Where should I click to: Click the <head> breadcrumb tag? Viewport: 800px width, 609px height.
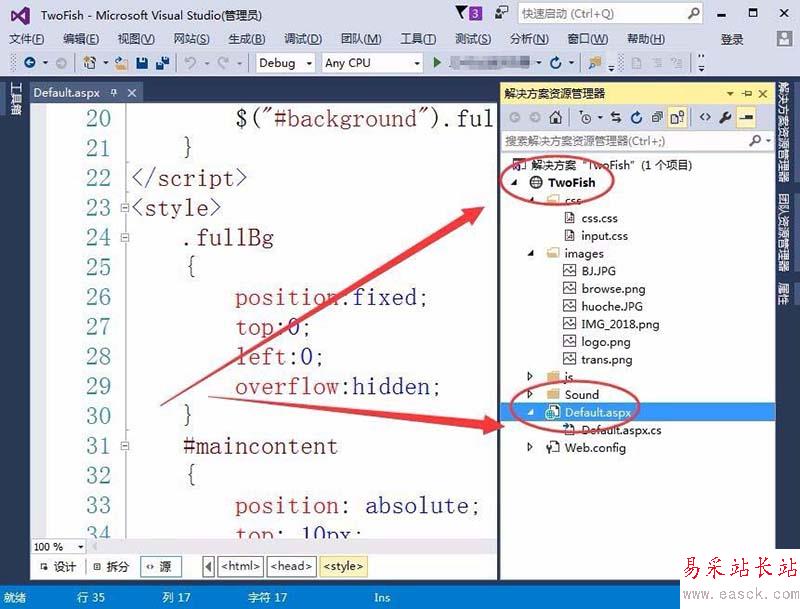[x=291, y=566]
